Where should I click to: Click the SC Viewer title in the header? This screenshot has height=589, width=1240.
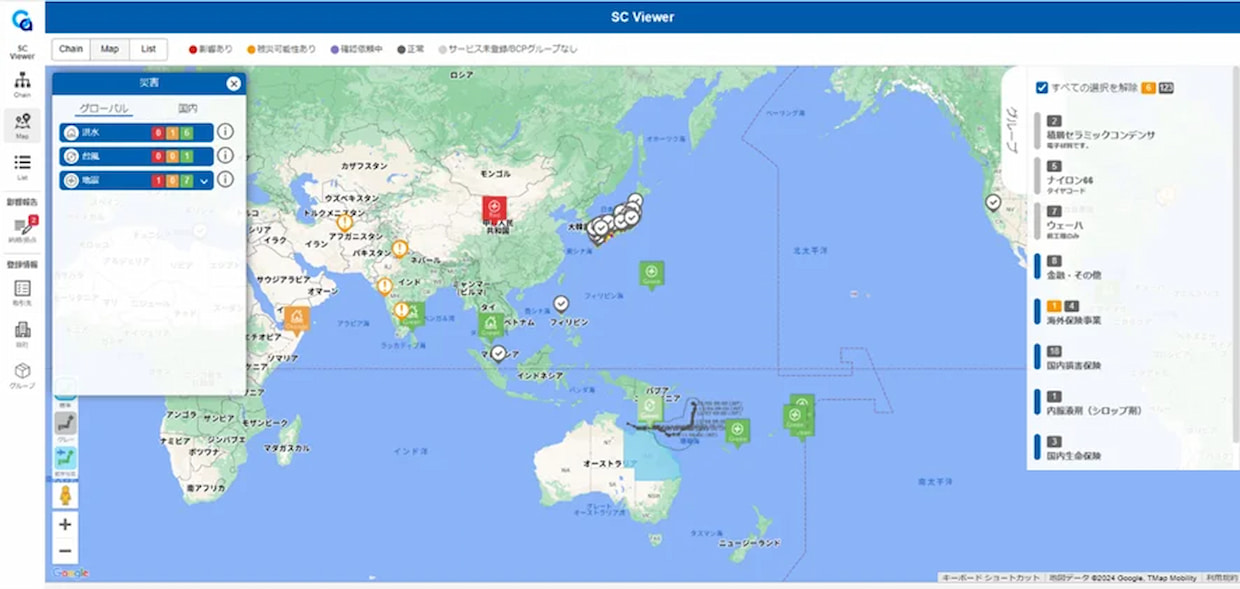[x=643, y=17]
